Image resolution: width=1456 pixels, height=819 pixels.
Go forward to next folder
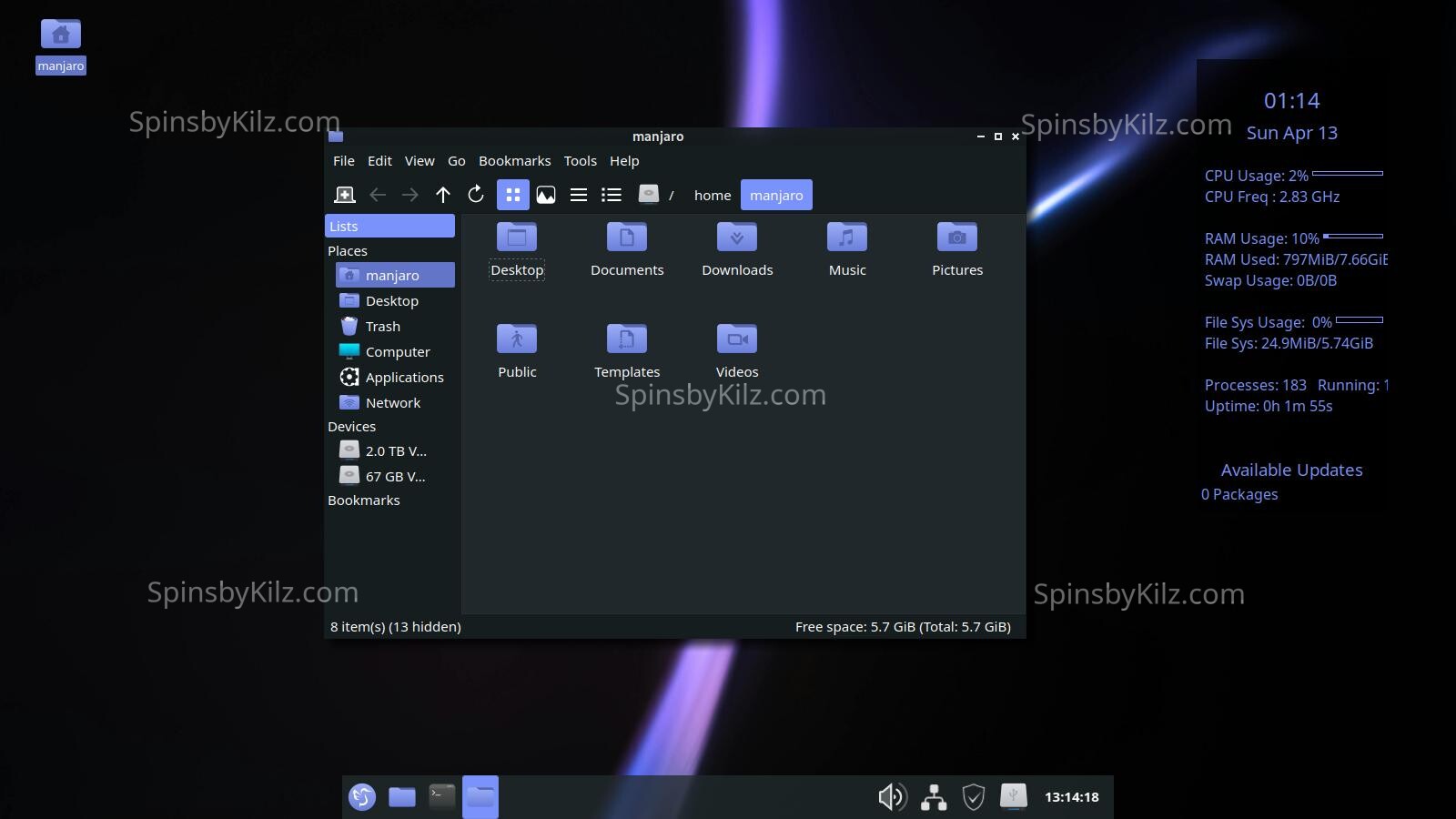(410, 195)
